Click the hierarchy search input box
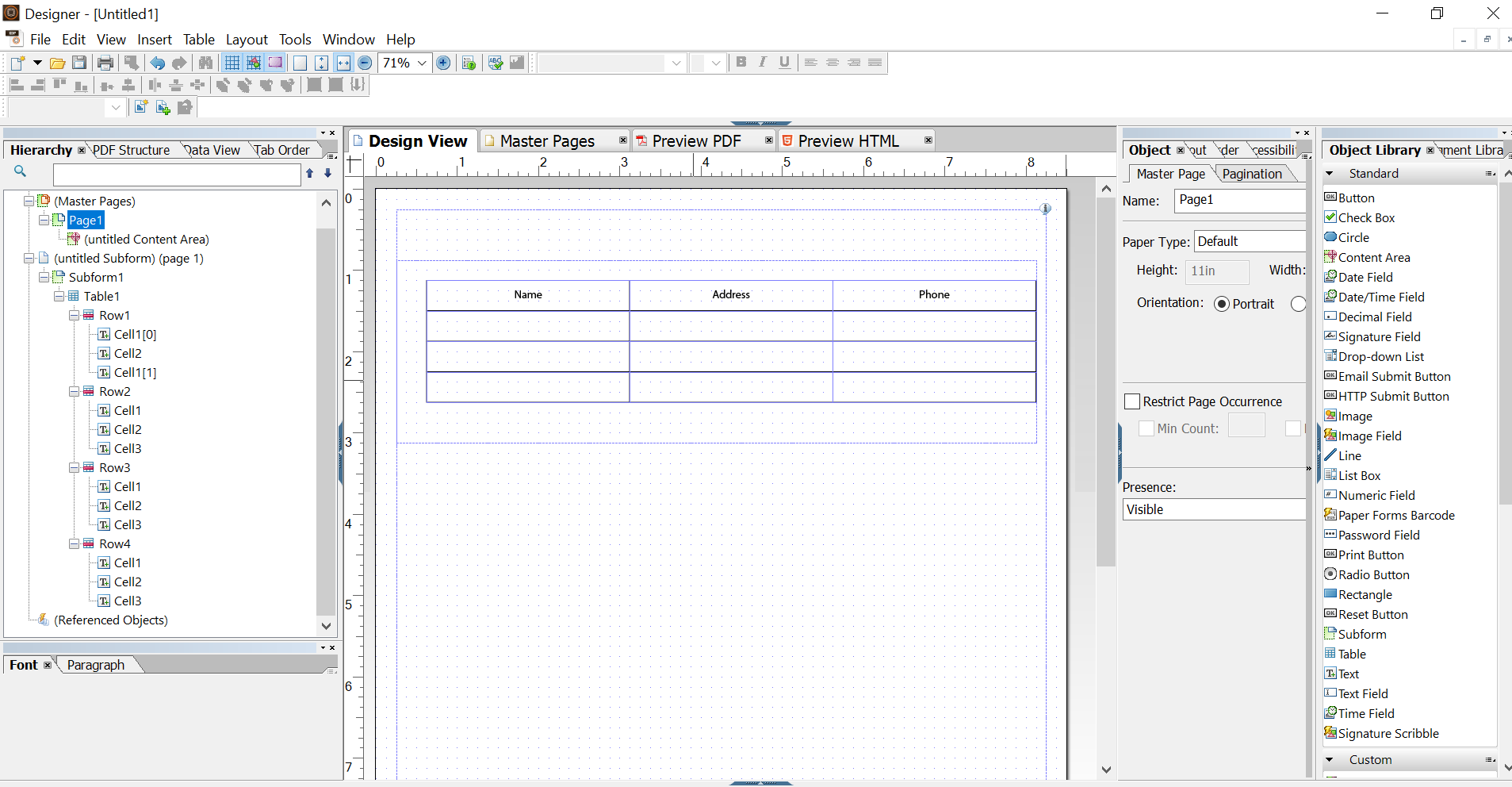Image resolution: width=1512 pixels, height=787 pixels. [x=177, y=175]
